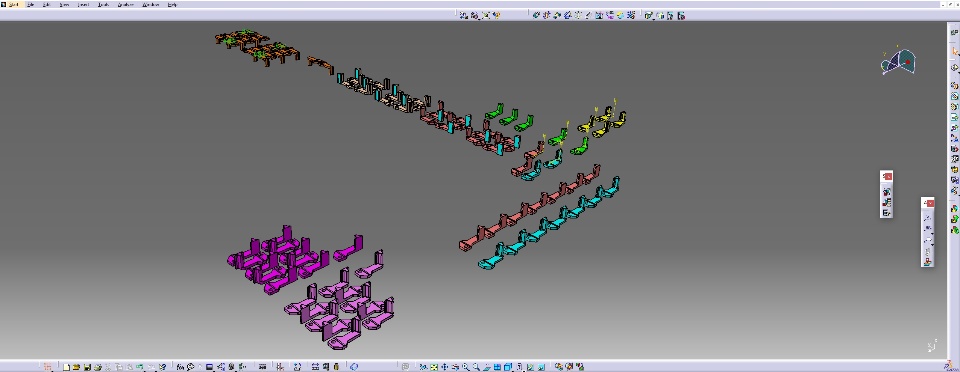The width and height of the screenshot is (960, 372).
Task: Click the Save icon in bottom toolbar
Action: [88, 367]
